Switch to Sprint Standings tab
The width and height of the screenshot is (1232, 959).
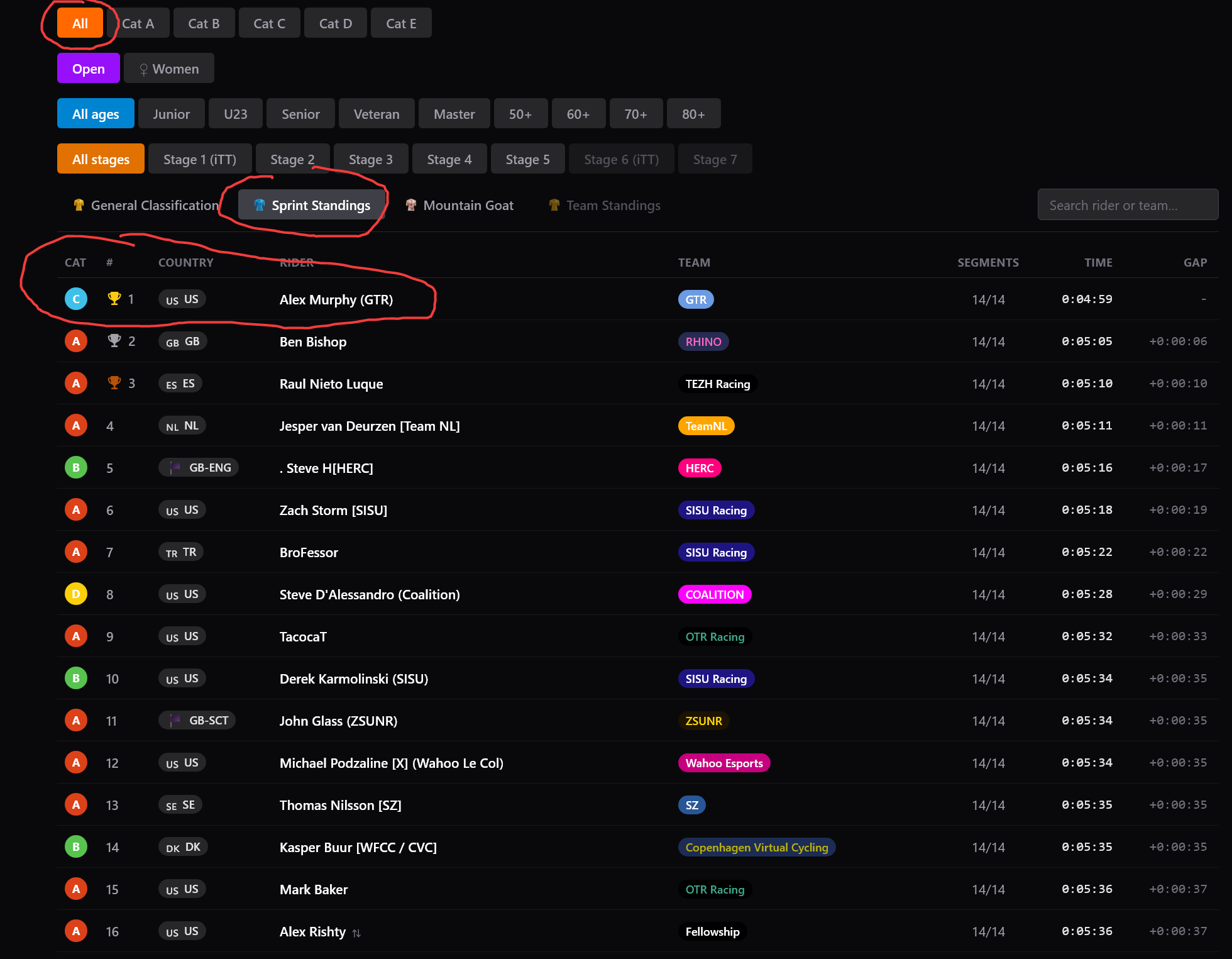pyautogui.click(x=312, y=205)
